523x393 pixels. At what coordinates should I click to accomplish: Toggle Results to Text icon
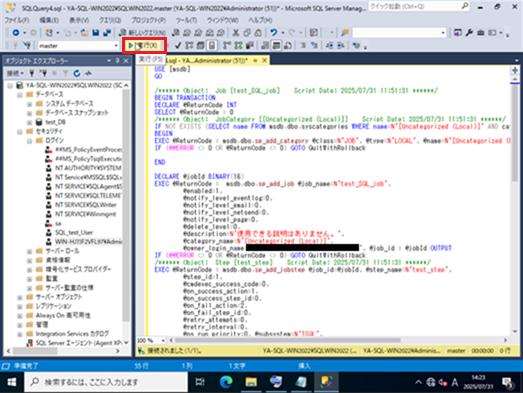point(265,45)
